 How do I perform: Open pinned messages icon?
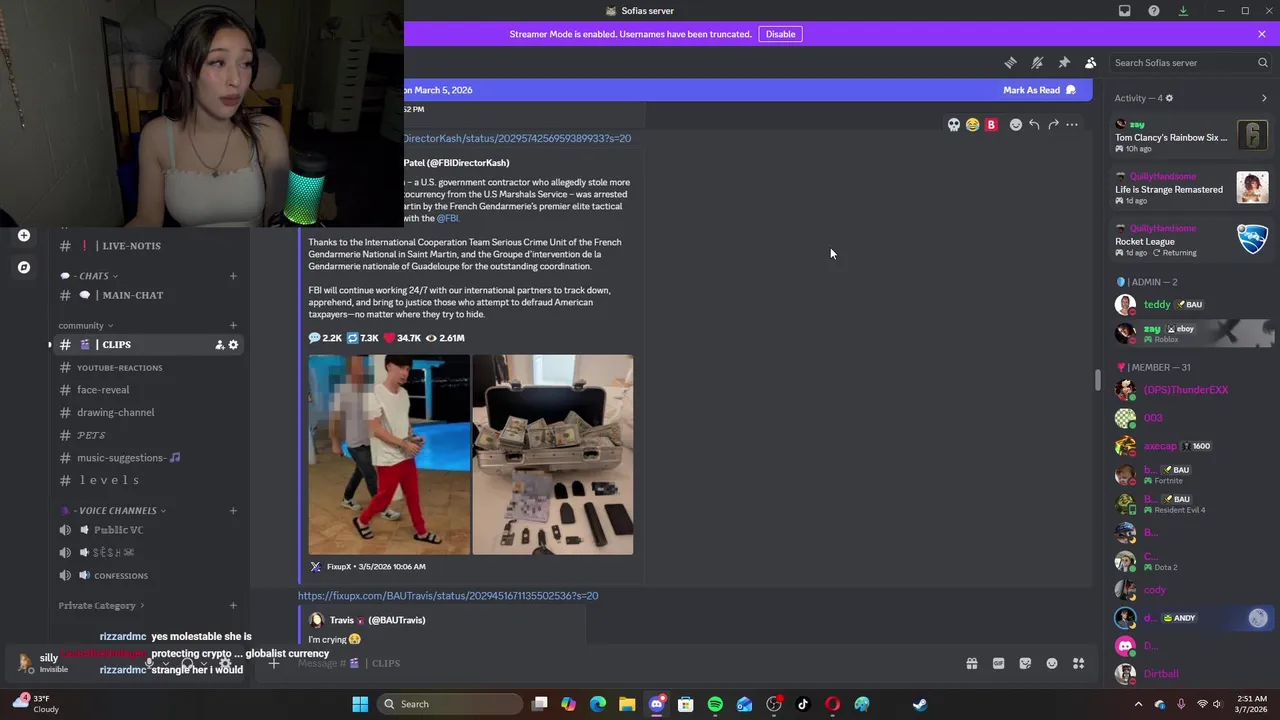coord(1064,62)
